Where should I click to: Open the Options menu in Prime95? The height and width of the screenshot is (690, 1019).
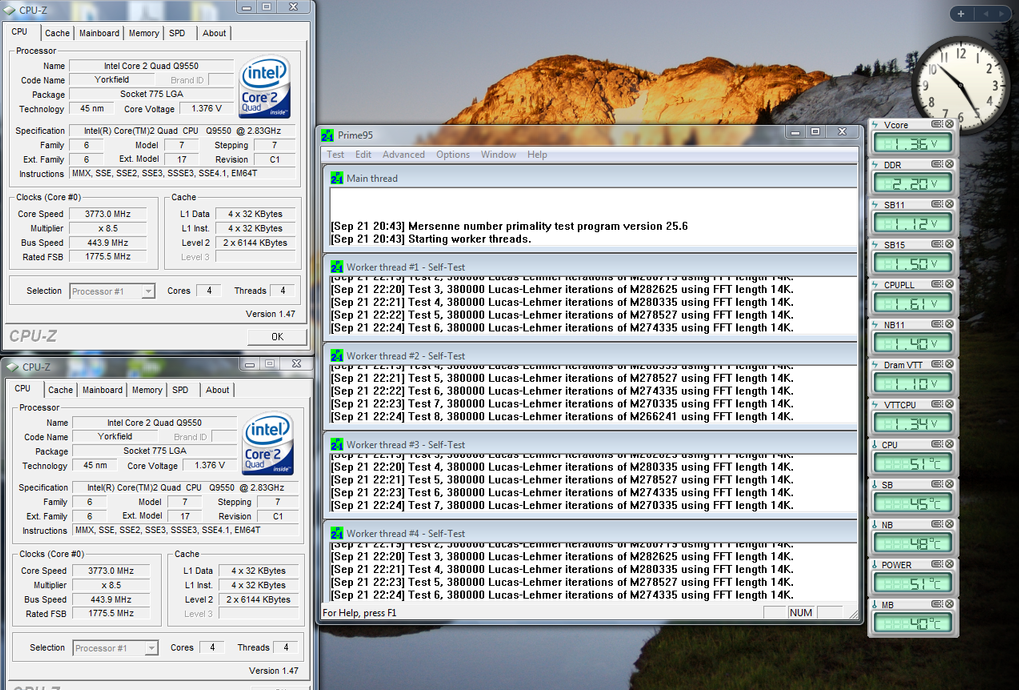pos(453,155)
